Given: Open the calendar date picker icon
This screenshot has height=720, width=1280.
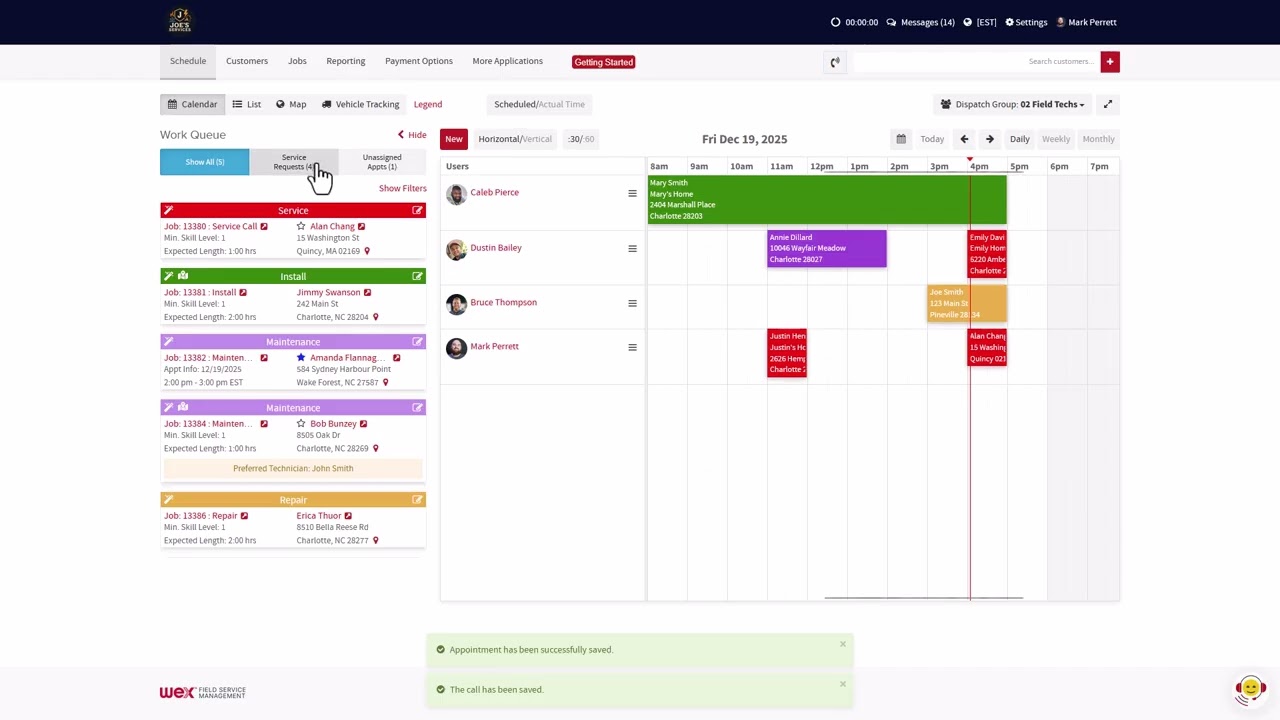Looking at the screenshot, I should 901,139.
